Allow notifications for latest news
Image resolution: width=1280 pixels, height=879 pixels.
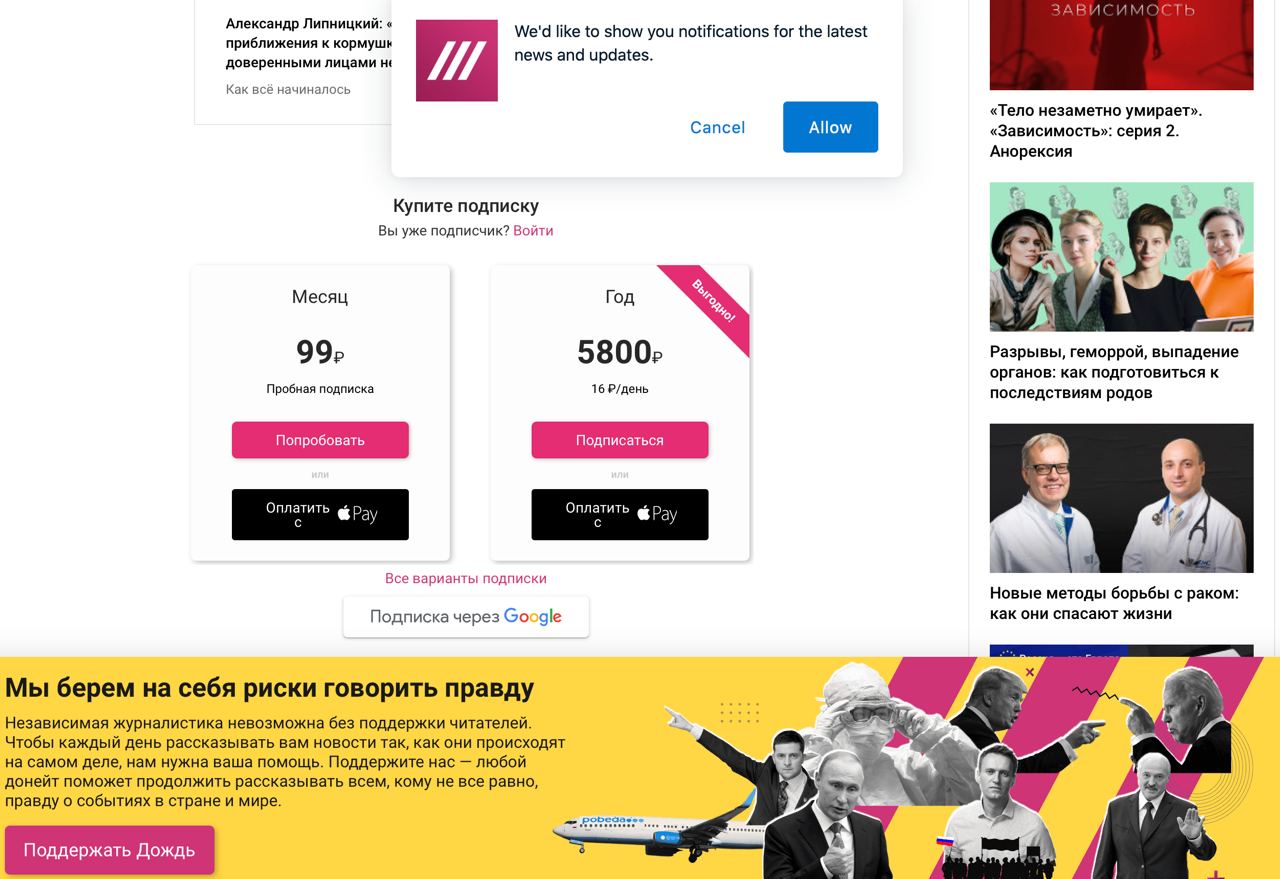[x=830, y=127]
